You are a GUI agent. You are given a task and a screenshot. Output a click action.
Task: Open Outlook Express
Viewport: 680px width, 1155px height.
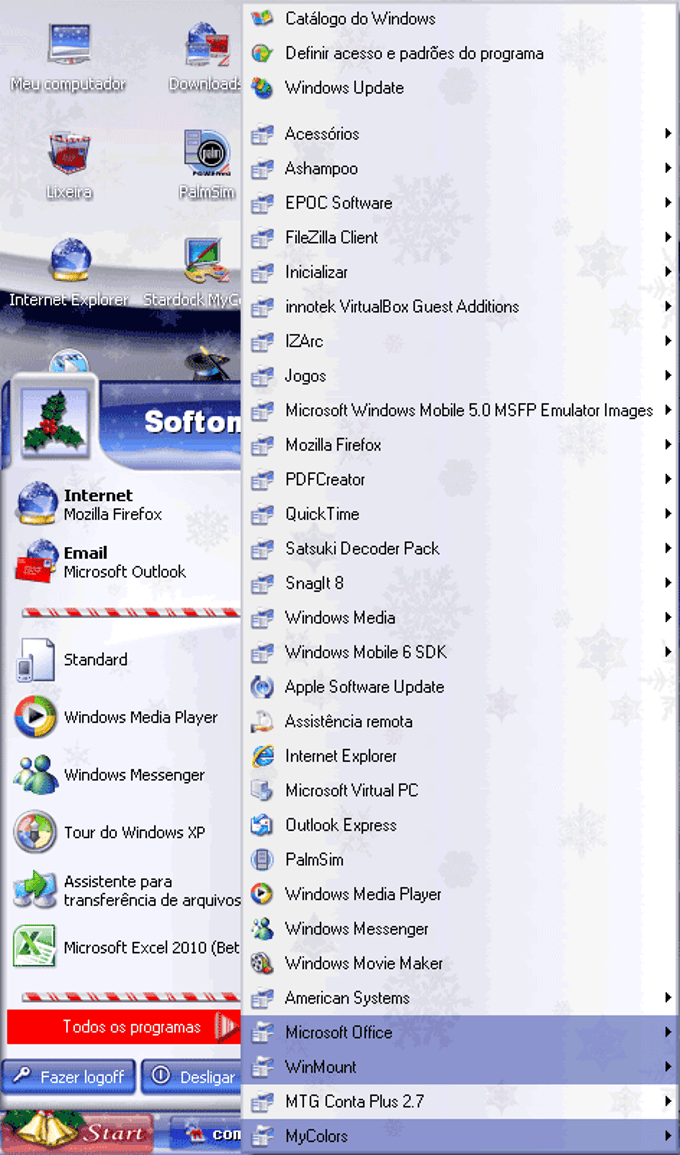point(460,825)
